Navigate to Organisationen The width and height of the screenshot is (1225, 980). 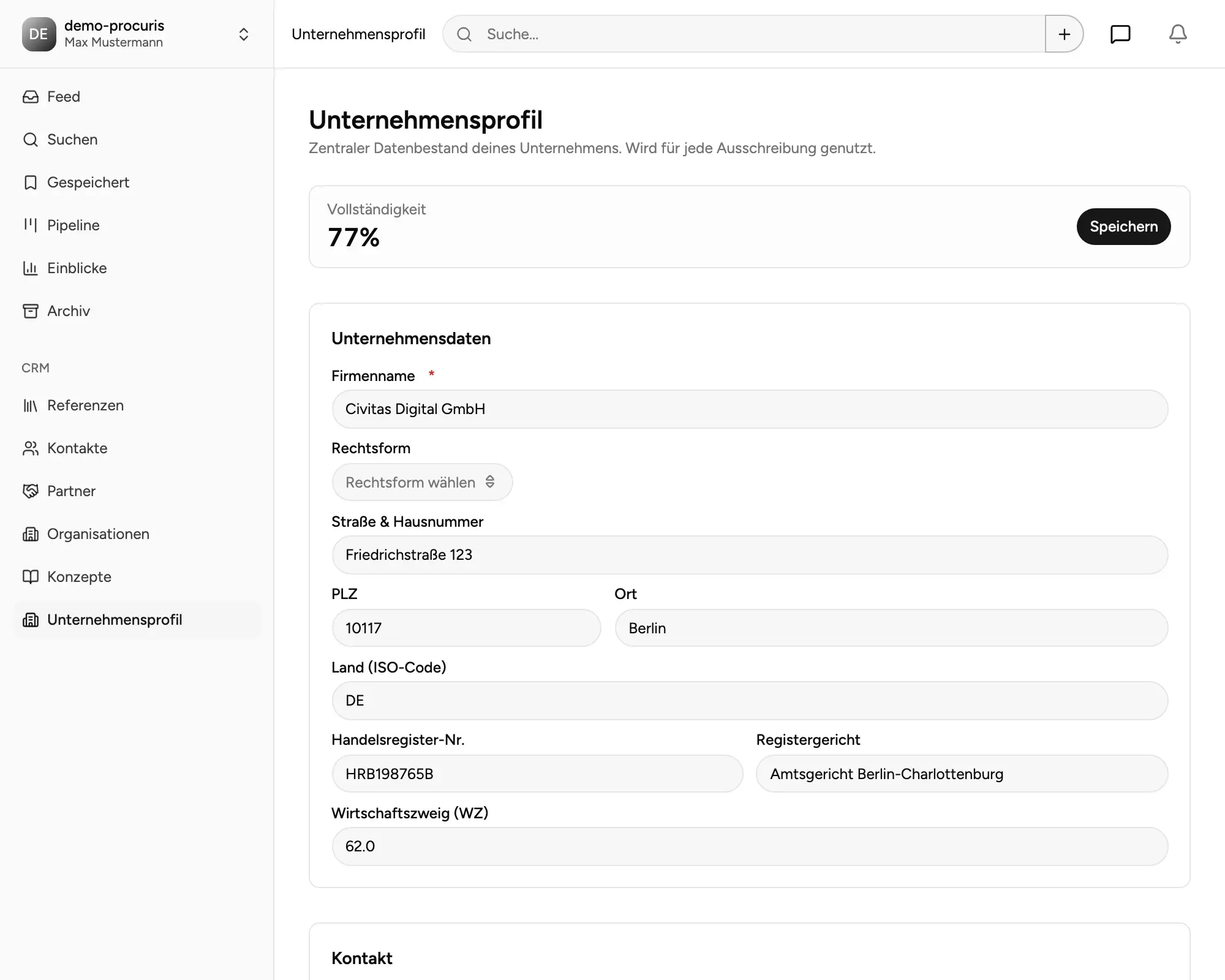pos(137,534)
